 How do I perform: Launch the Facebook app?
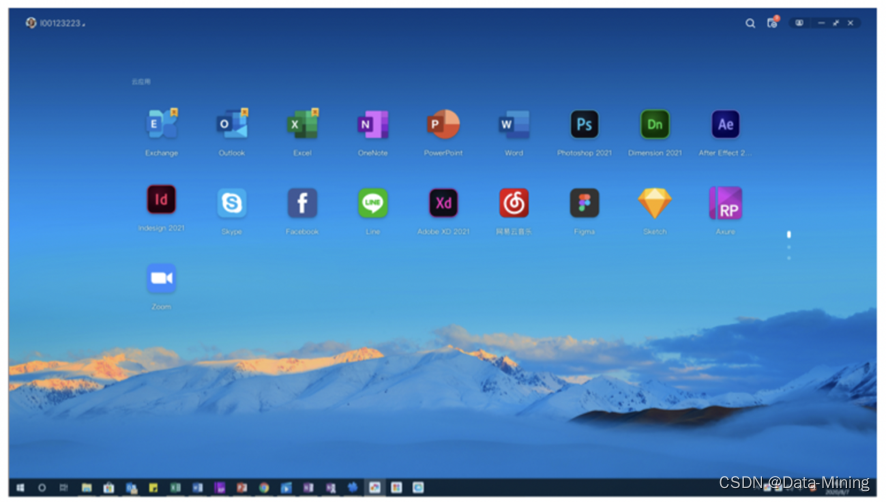point(302,203)
